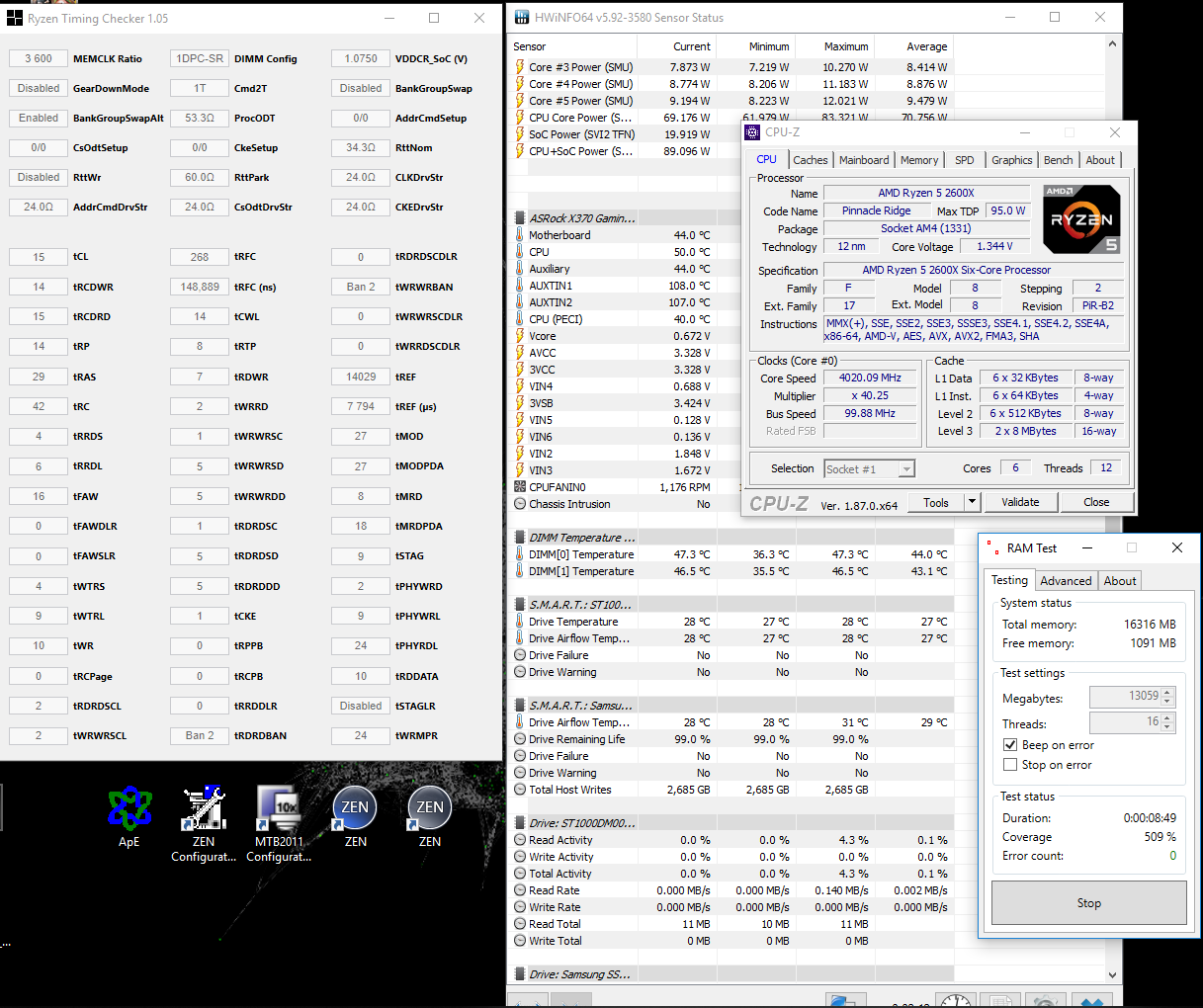
Task: Switch to the Caches tab in CPU-Z
Action: pyautogui.click(x=811, y=160)
